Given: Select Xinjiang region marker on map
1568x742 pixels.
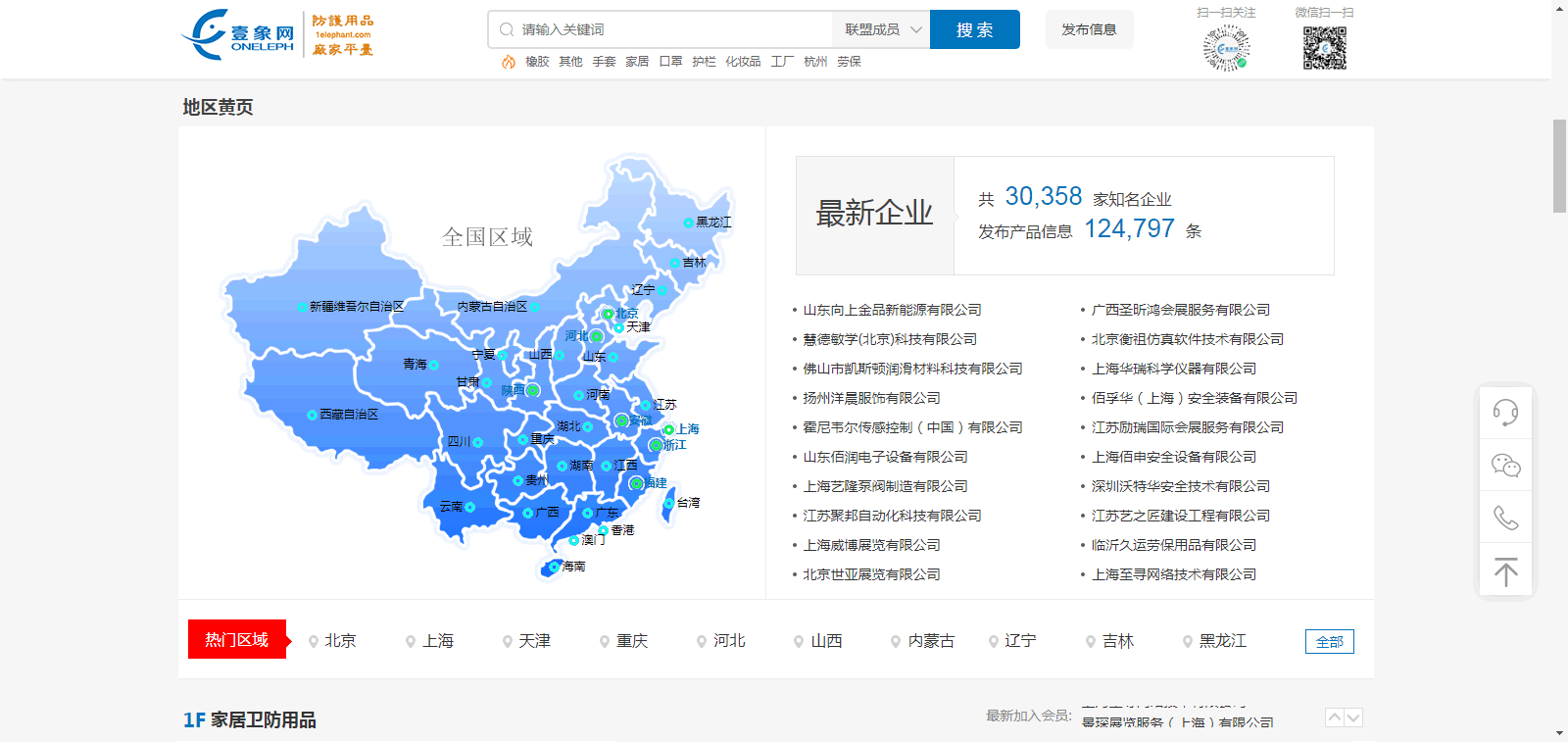Looking at the screenshot, I should click(x=303, y=307).
